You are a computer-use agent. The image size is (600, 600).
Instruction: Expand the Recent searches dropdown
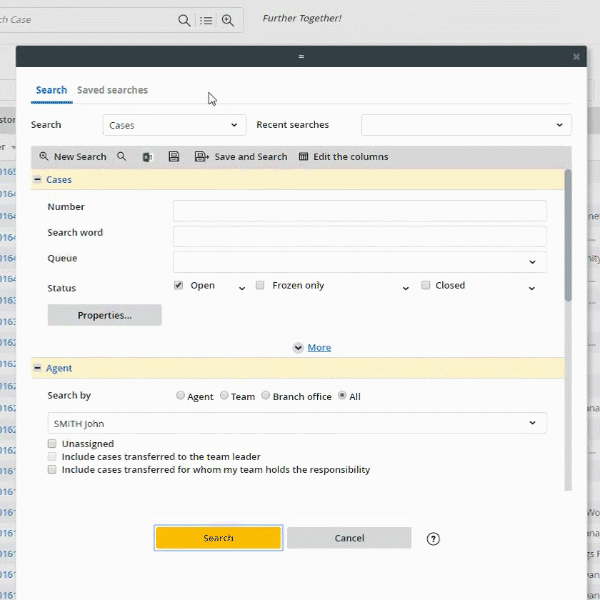pyautogui.click(x=466, y=125)
